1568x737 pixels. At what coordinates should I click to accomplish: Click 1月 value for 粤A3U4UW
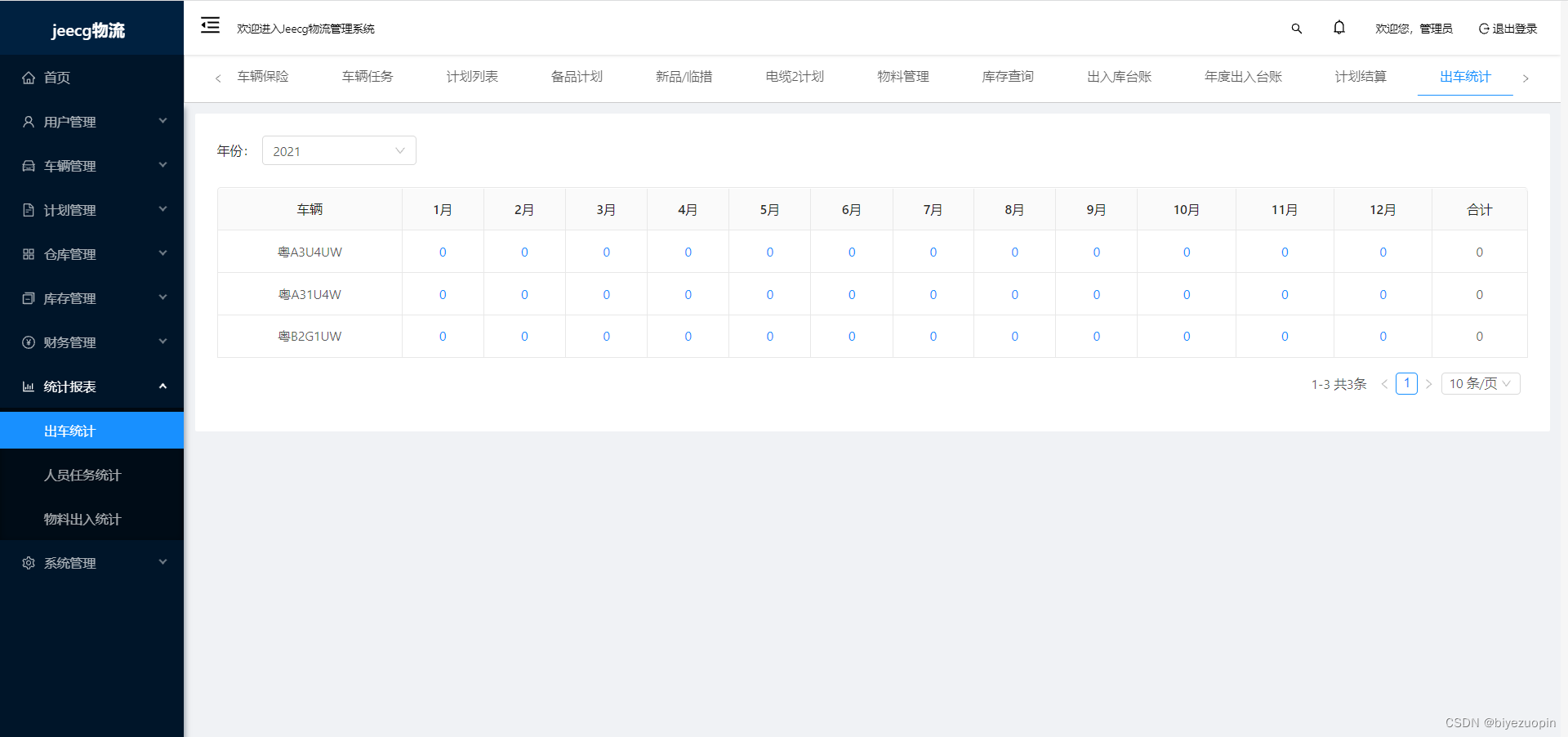click(443, 252)
